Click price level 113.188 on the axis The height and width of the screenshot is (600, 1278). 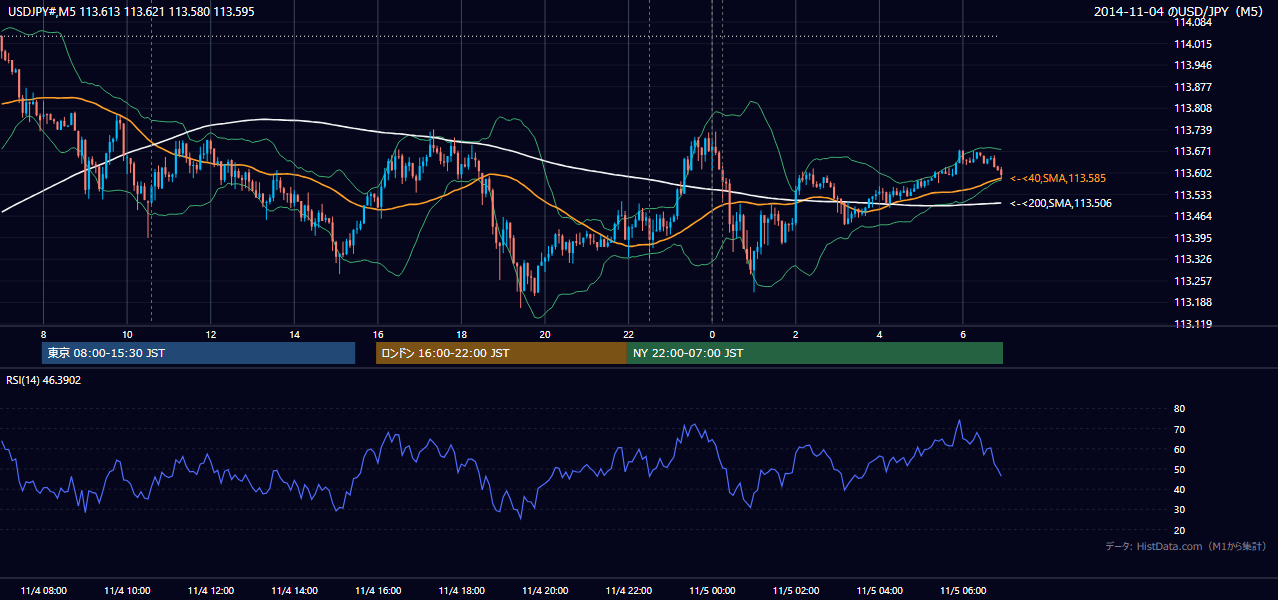pos(1193,302)
